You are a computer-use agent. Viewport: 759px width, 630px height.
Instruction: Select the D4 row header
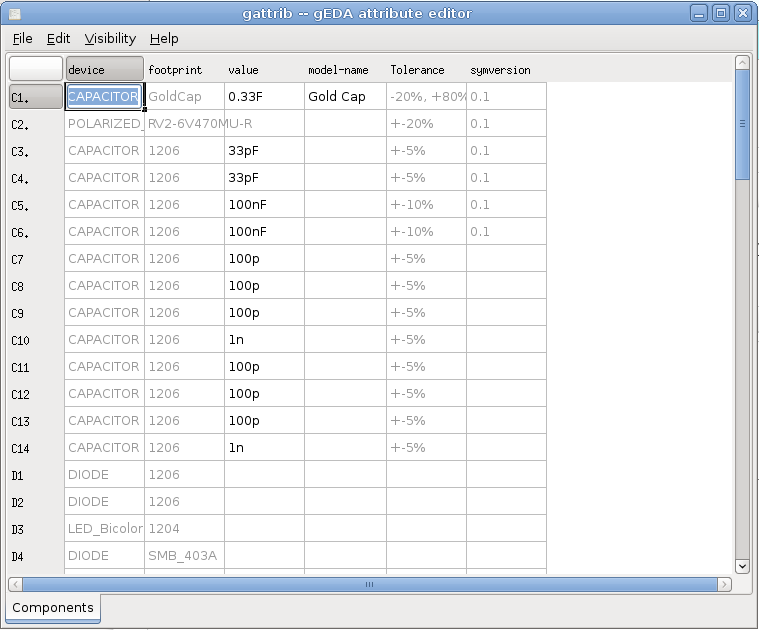(x=36, y=555)
